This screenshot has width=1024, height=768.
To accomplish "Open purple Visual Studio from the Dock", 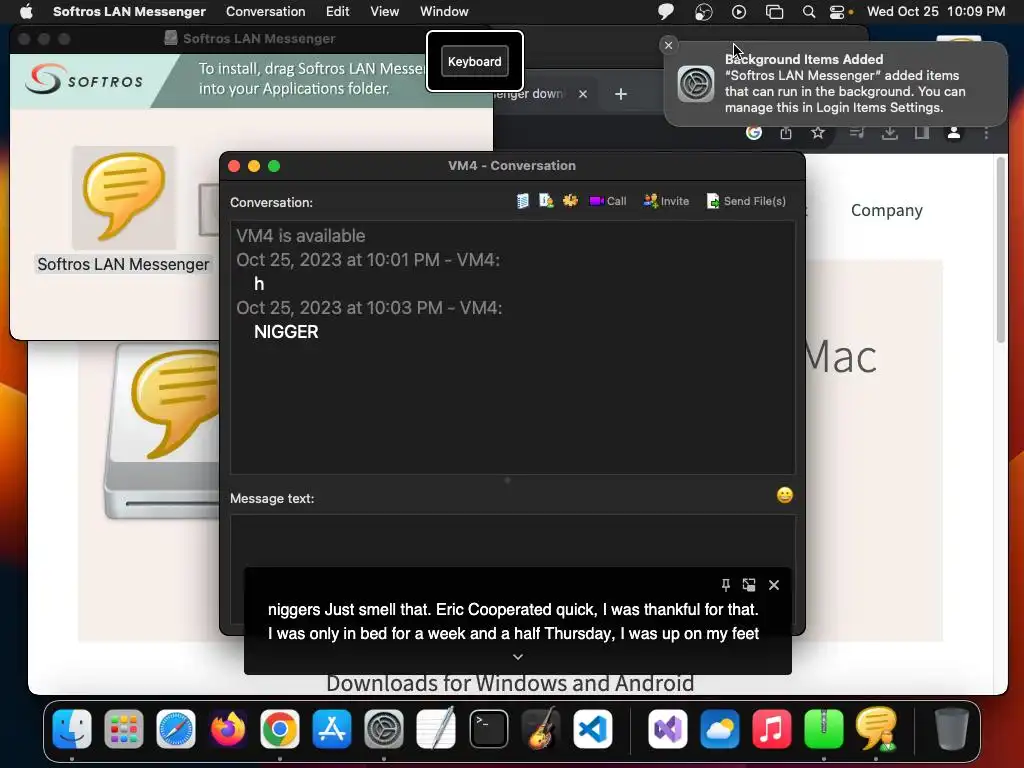I will (x=667, y=729).
